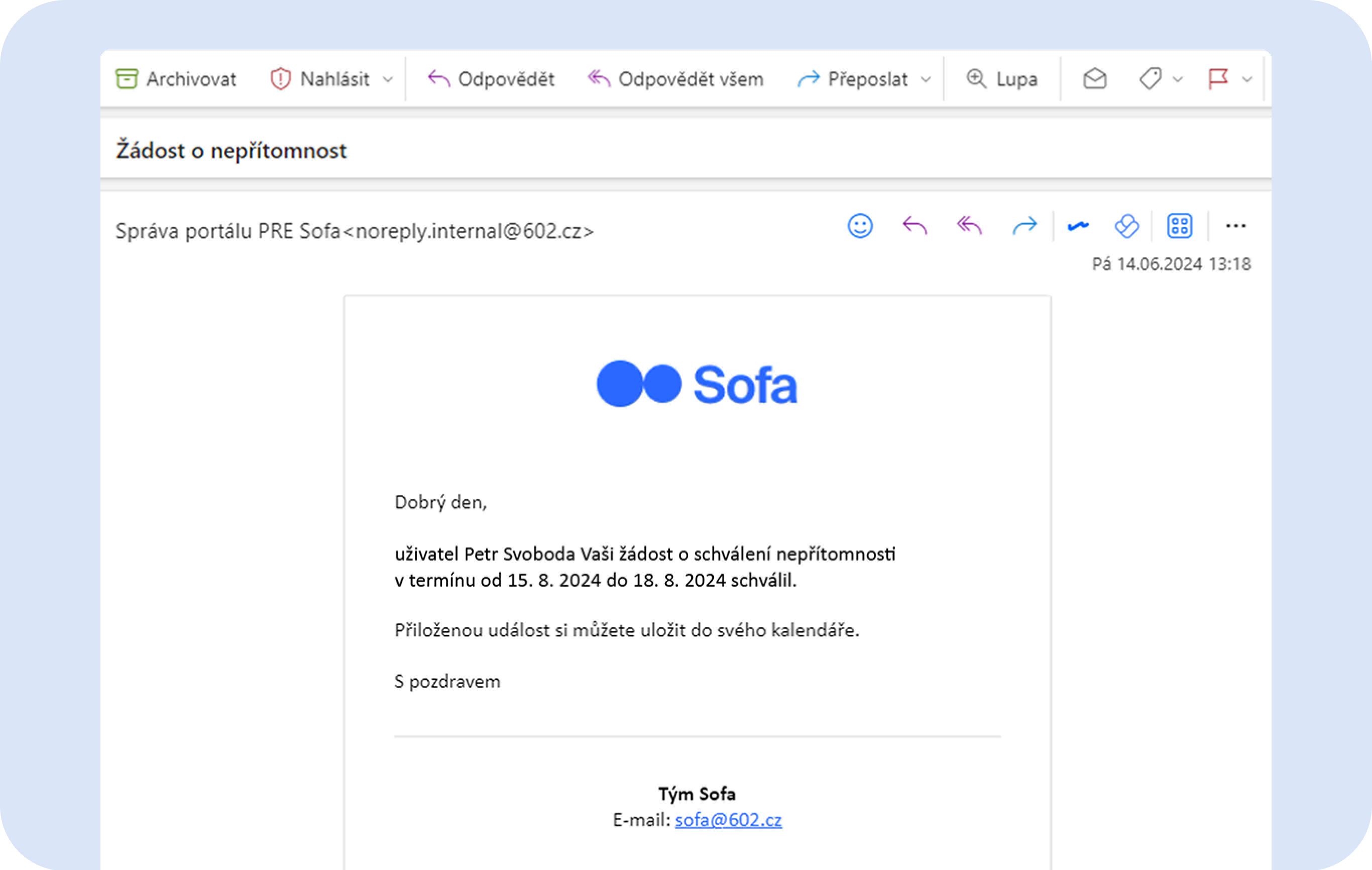
Task: Open the flag options dropdown
Action: click(1246, 79)
